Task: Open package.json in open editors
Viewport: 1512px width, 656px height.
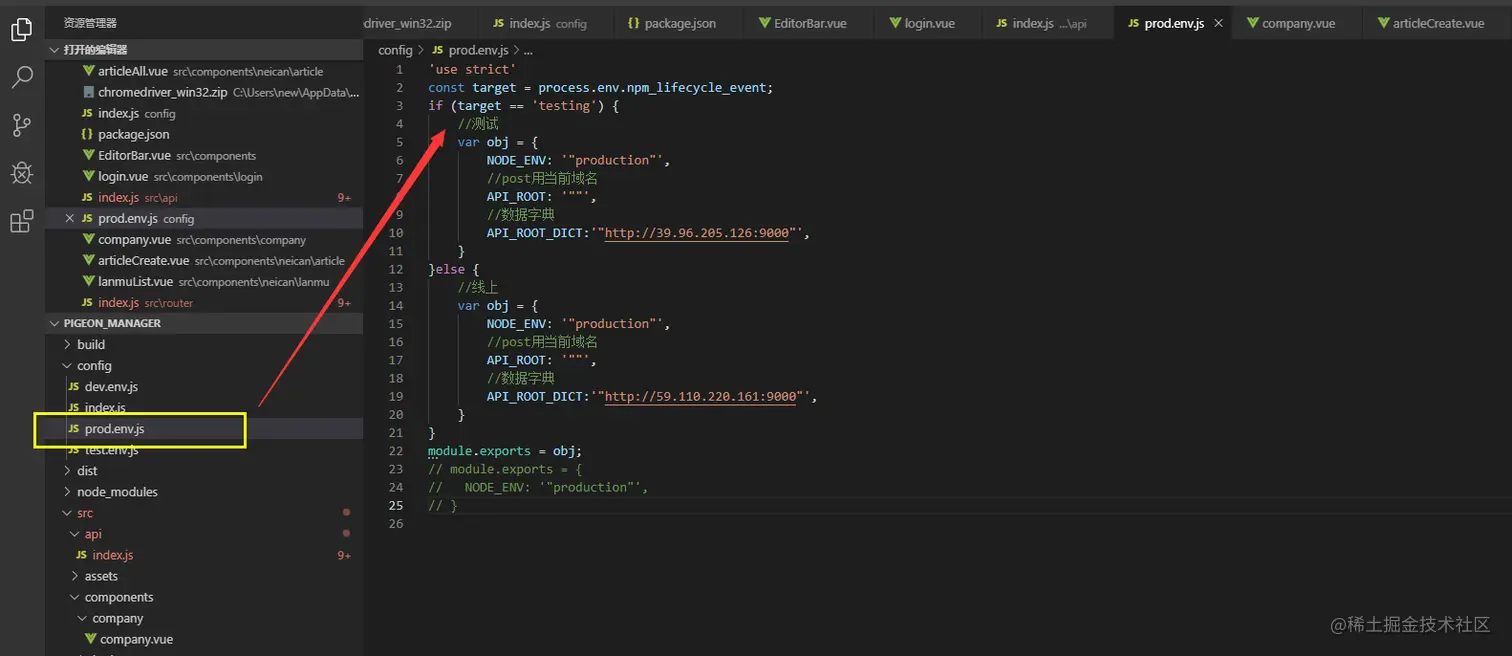Action: pyautogui.click(x=204, y=134)
